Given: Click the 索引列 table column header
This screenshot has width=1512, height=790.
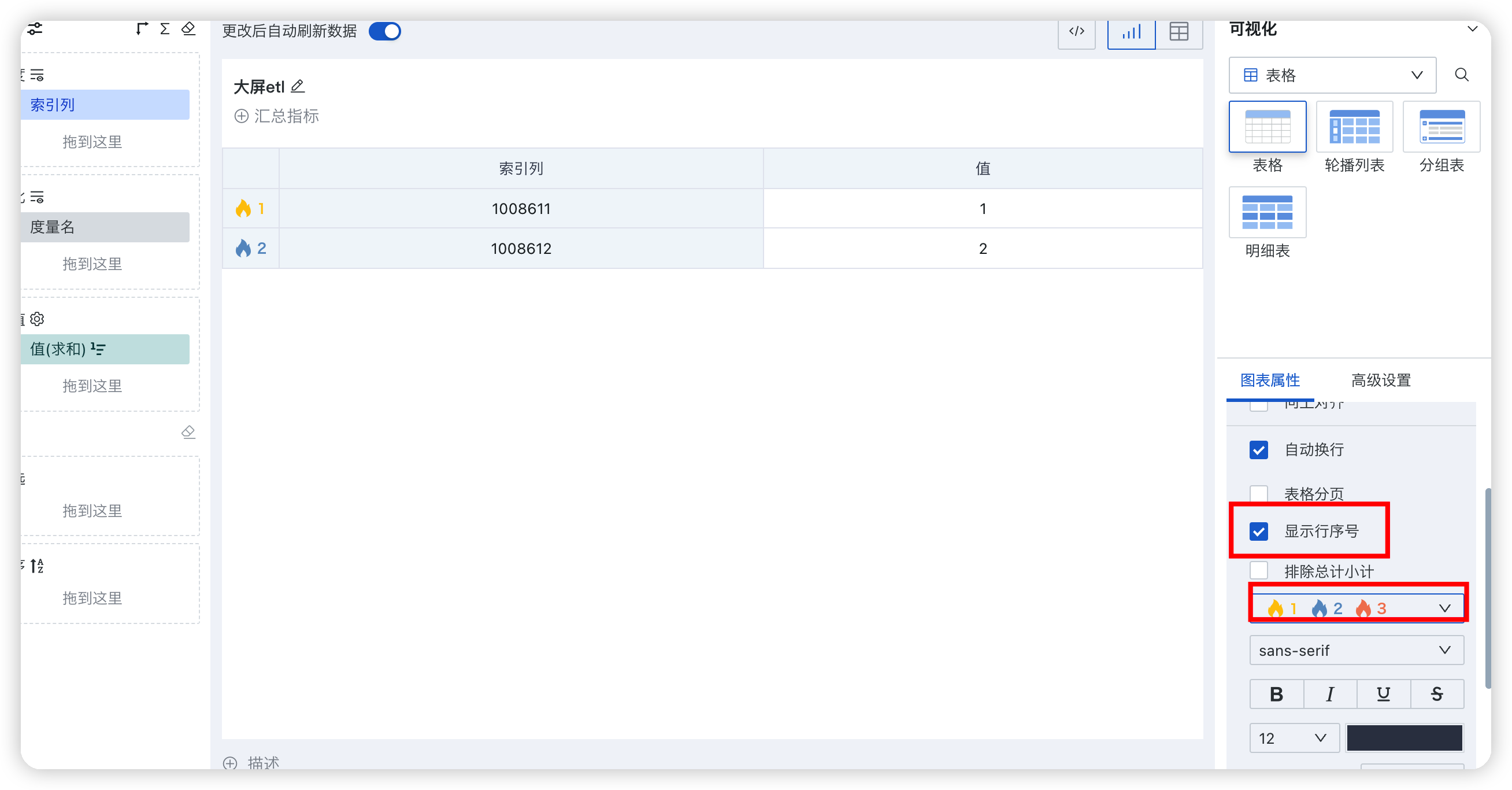Looking at the screenshot, I should tap(521, 168).
